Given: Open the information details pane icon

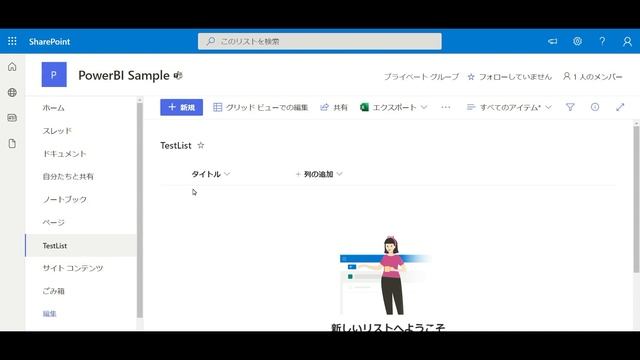Looking at the screenshot, I should (595, 107).
